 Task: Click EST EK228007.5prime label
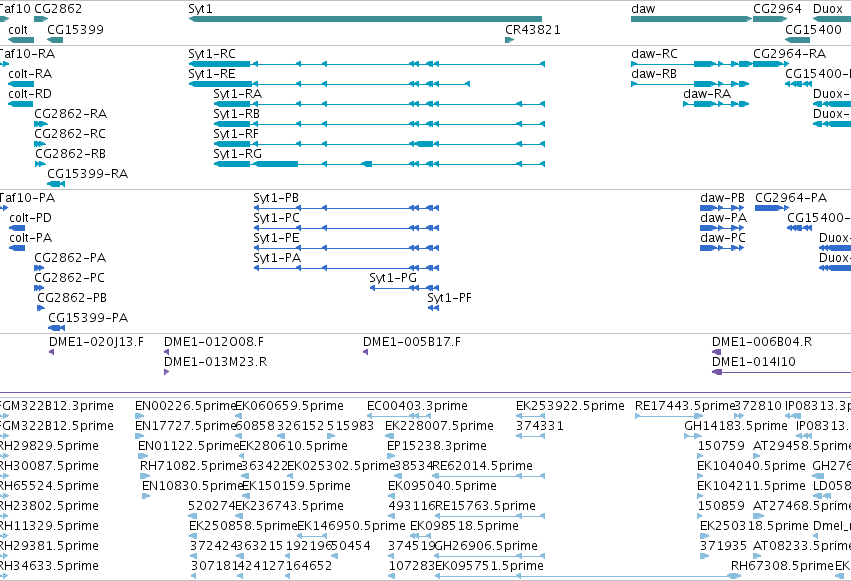click(440, 426)
